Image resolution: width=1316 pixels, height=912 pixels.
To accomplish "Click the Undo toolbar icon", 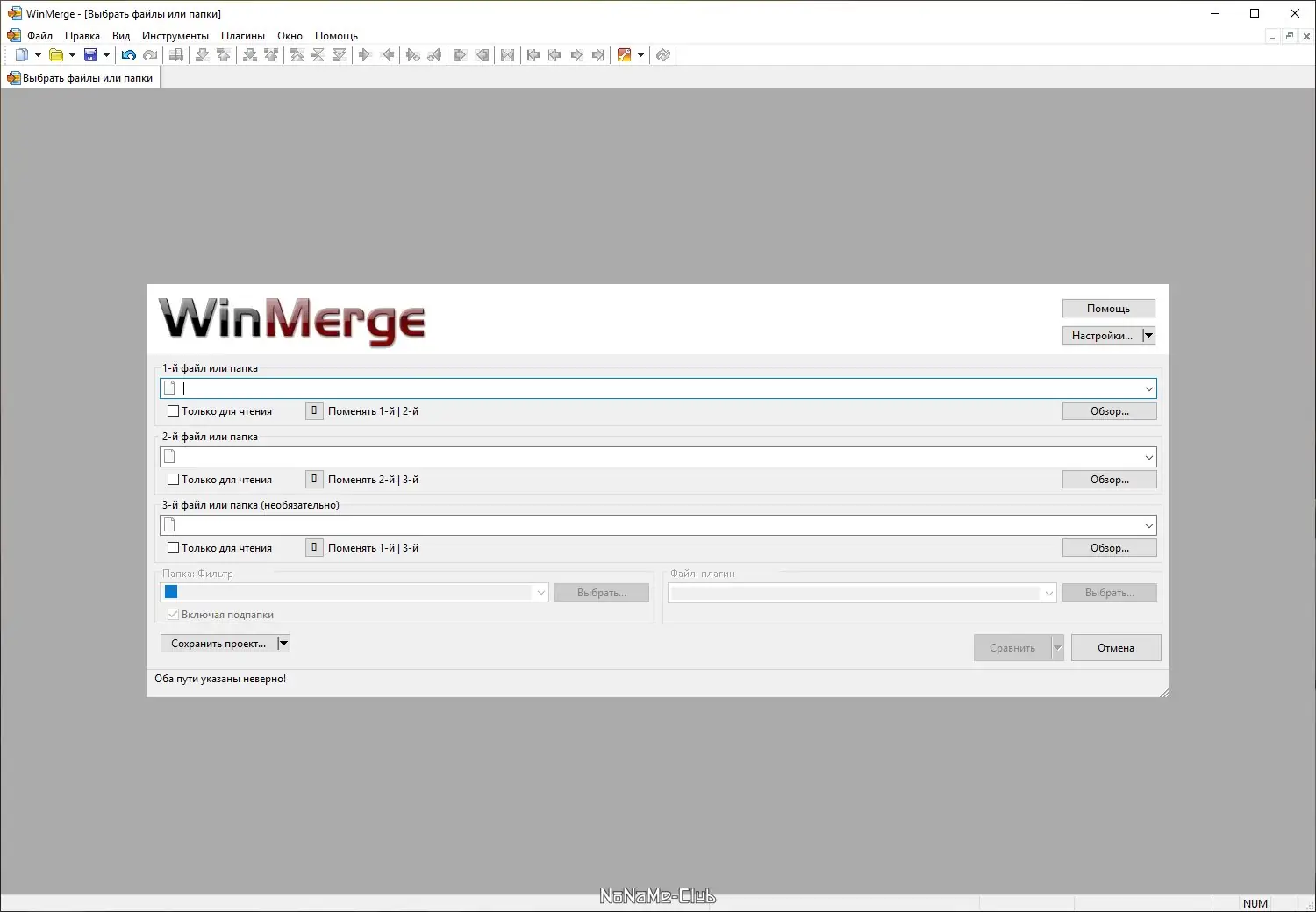I will tap(129, 54).
